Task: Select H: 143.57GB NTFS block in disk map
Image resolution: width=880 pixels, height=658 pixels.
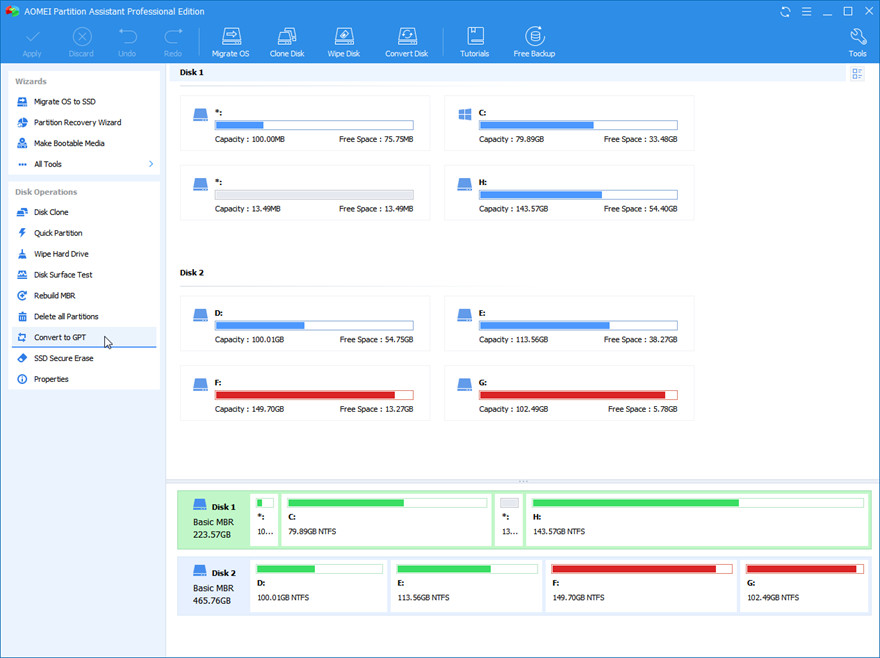Action: (697, 520)
